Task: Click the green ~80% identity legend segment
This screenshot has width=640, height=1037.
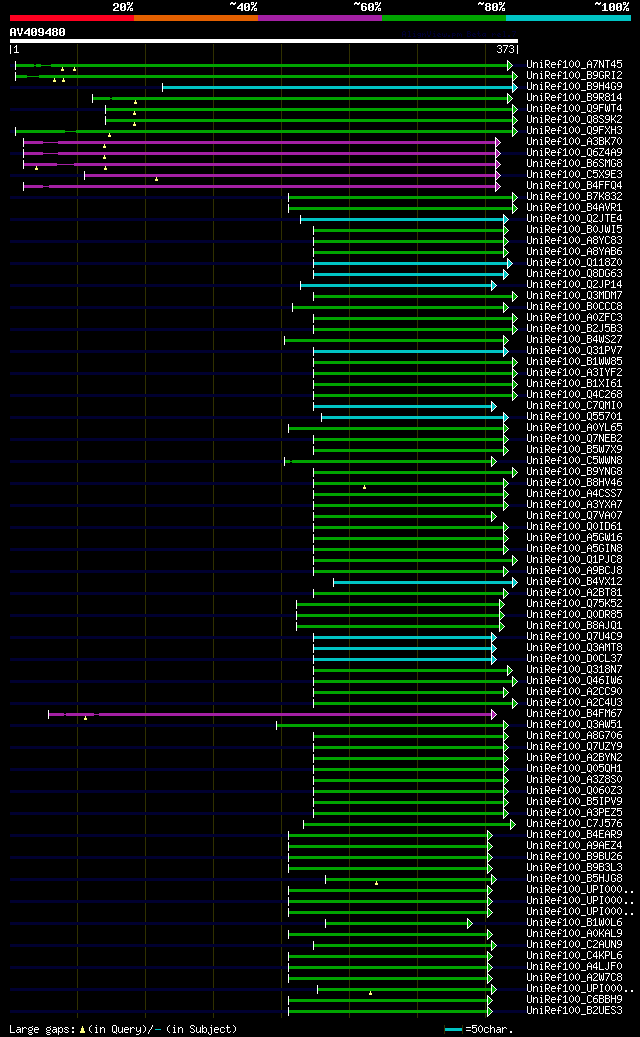Action: click(x=444, y=18)
